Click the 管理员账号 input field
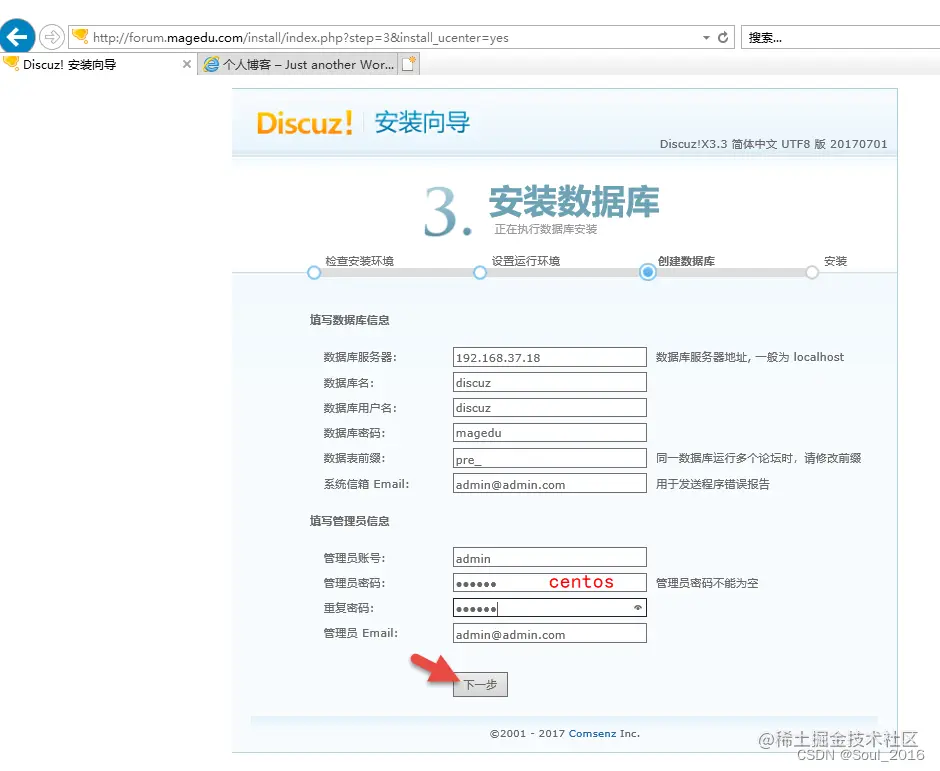The image size is (940, 771). pos(550,557)
